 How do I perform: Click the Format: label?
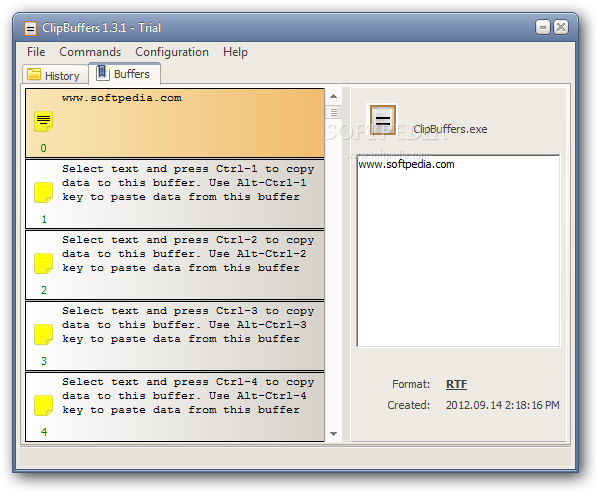411,384
